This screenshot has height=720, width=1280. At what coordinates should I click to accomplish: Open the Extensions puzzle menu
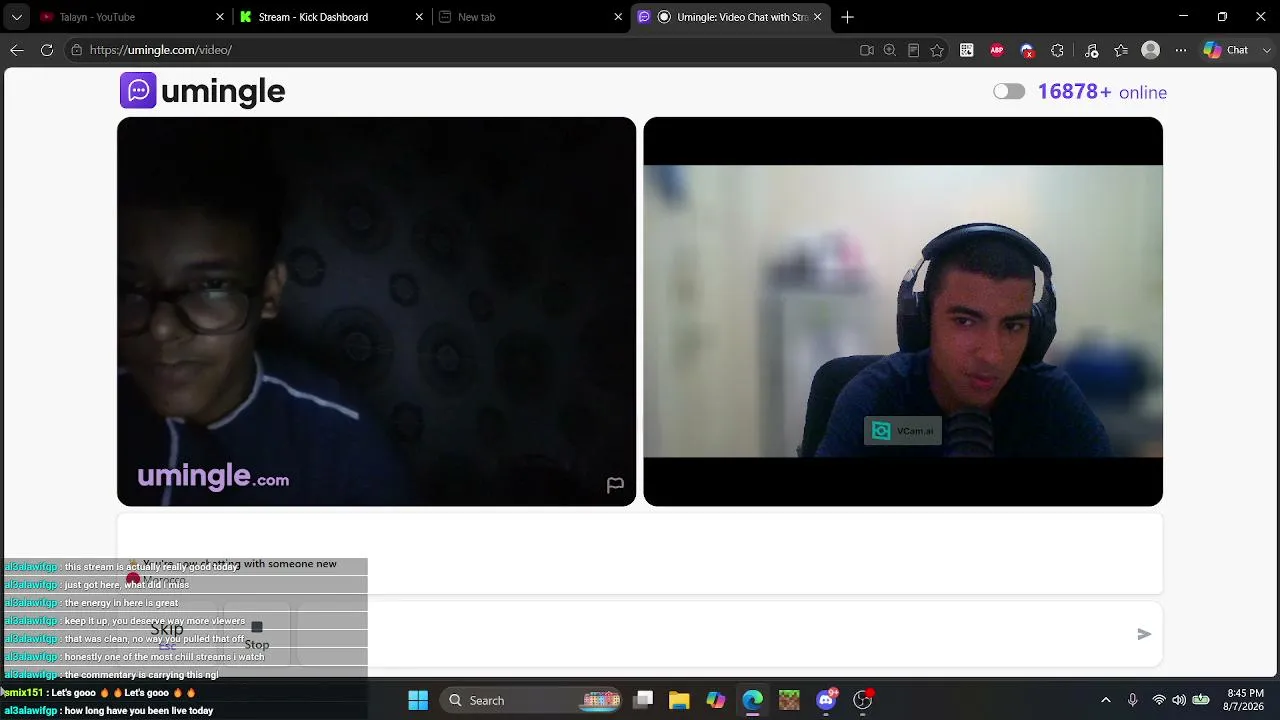click(x=1057, y=50)
